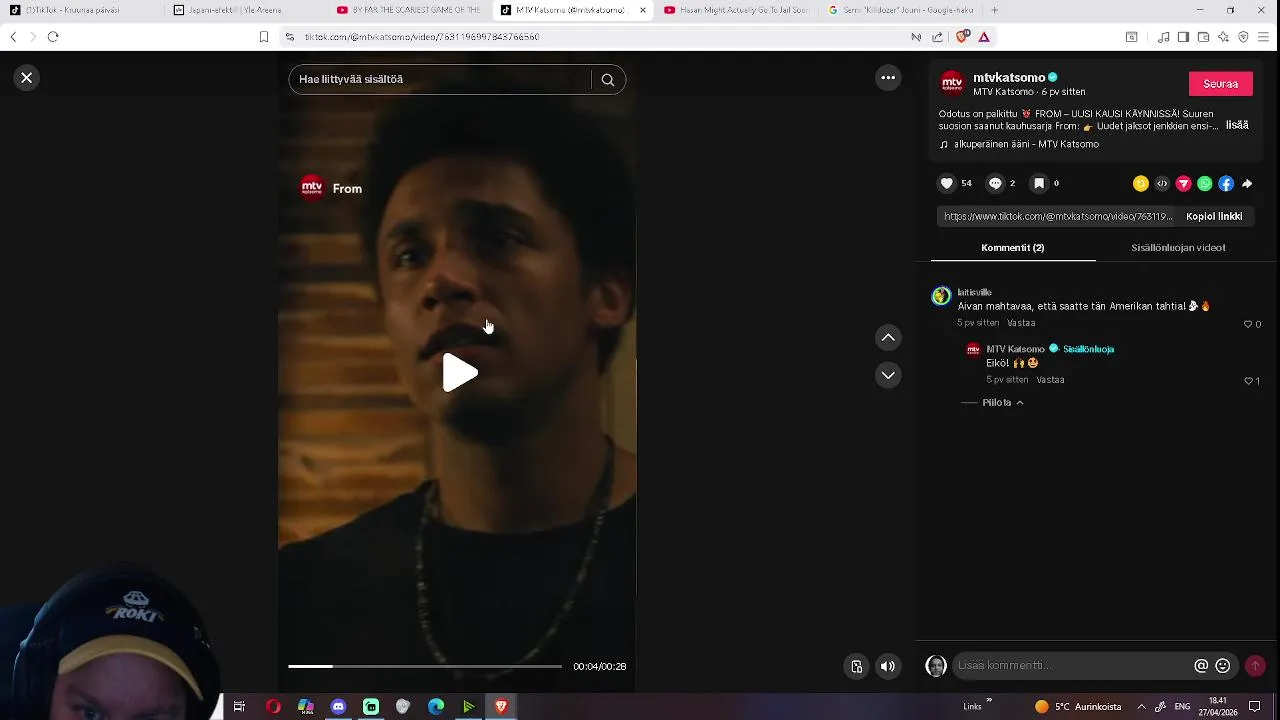The height and width of the screenshot is (720, 1280).
Task: Share the video to WhatsApp
Action: 1205,184
